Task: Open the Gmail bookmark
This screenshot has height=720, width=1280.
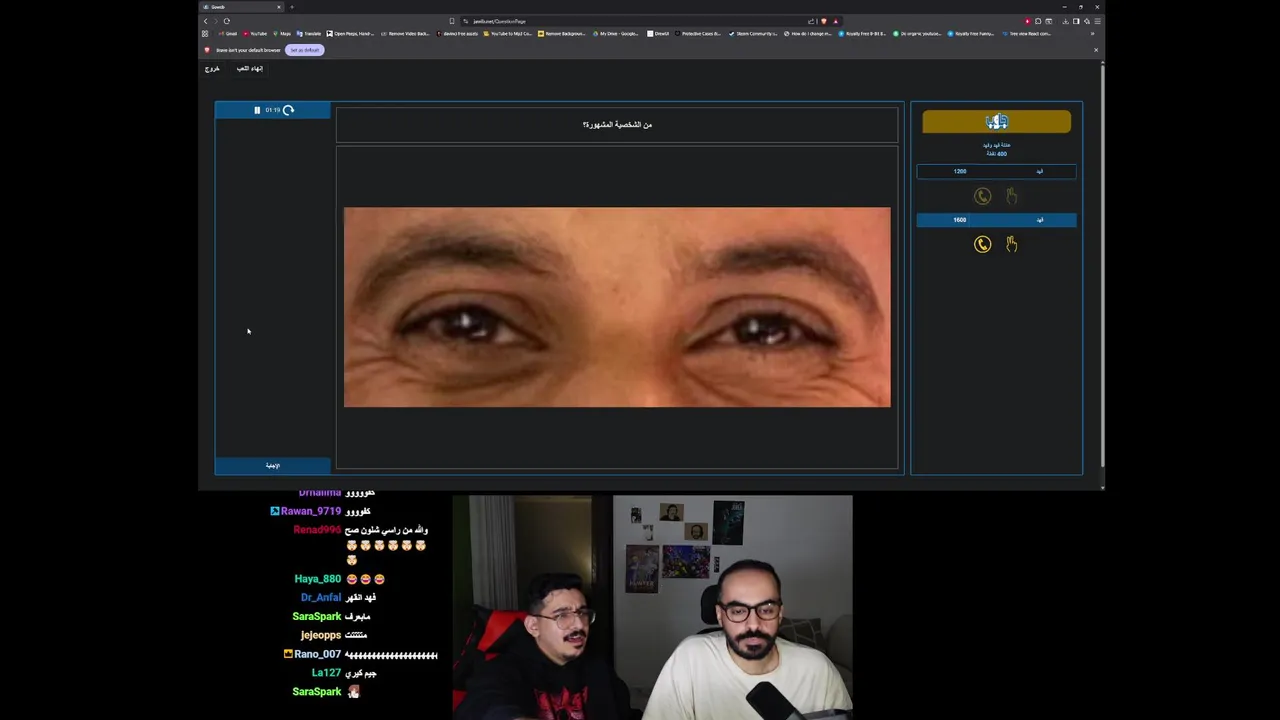Action: click(x=228, y=34)
